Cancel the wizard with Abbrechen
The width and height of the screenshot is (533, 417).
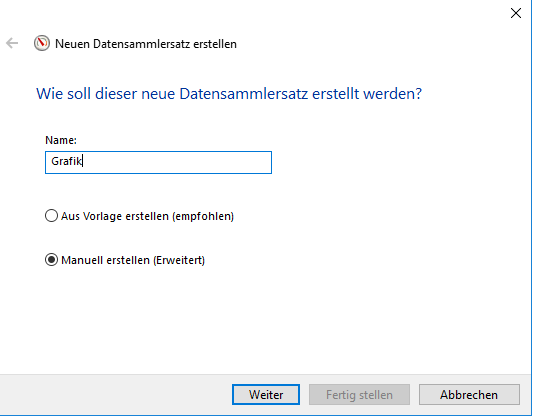coord(469,395)
